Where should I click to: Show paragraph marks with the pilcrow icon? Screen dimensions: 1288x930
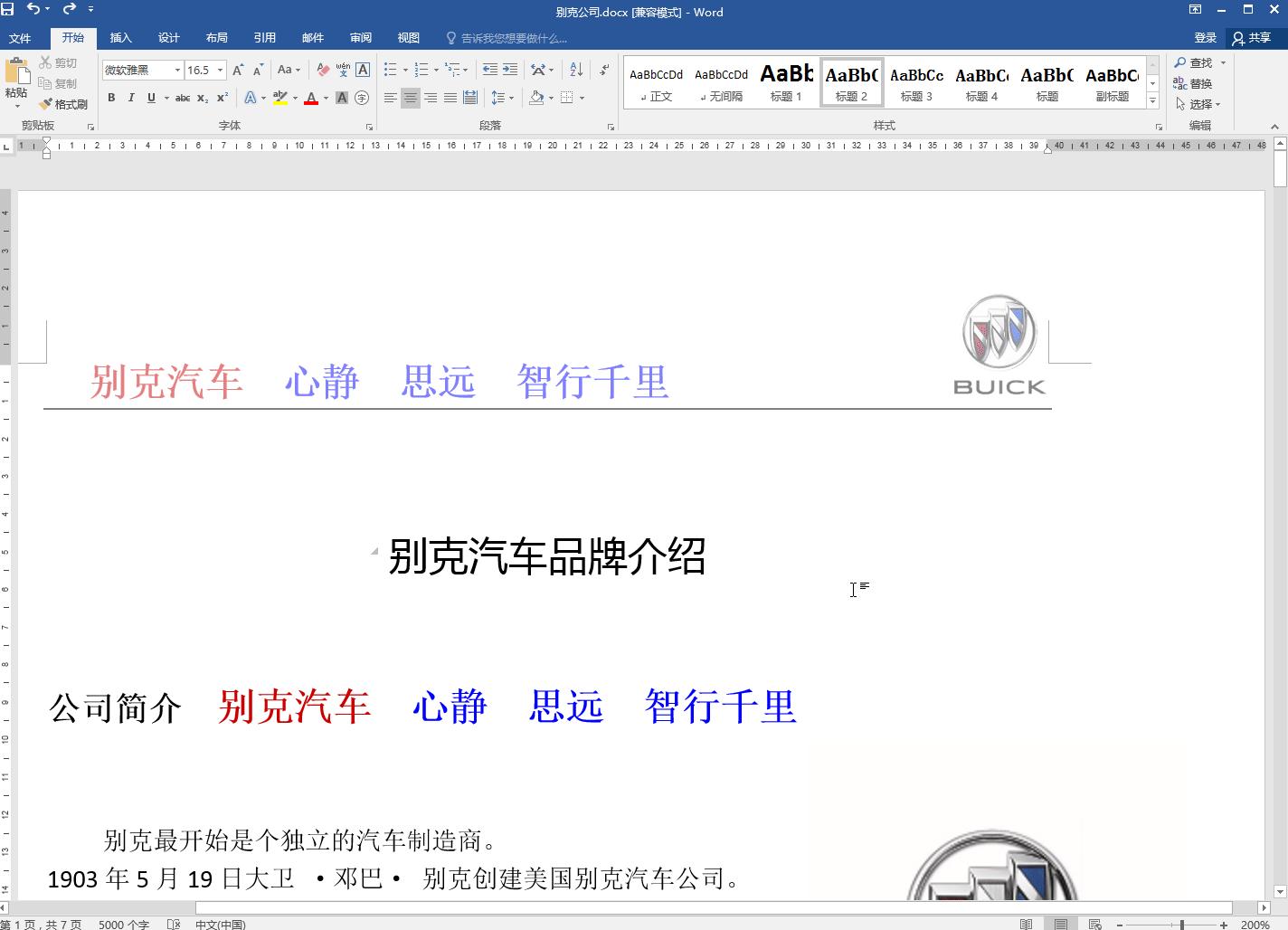[x=603, y=69]
